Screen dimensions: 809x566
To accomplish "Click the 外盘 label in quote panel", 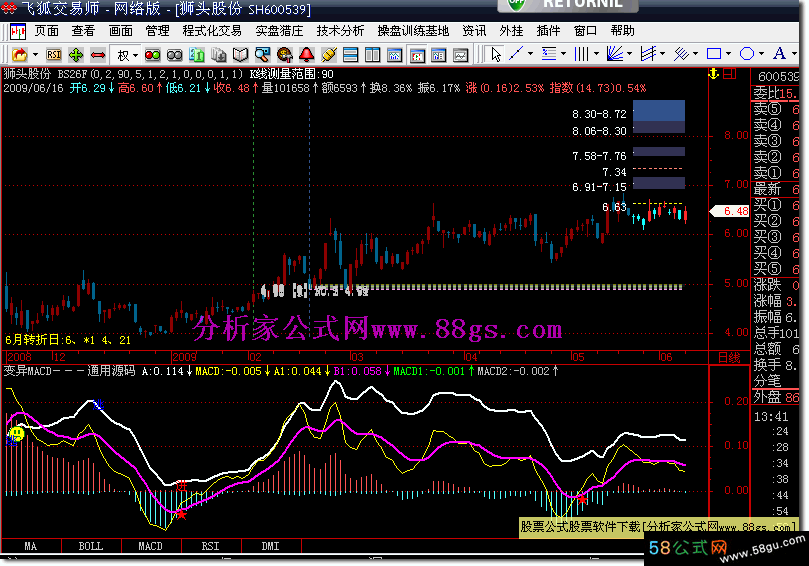I will click(x=767, y=397).
